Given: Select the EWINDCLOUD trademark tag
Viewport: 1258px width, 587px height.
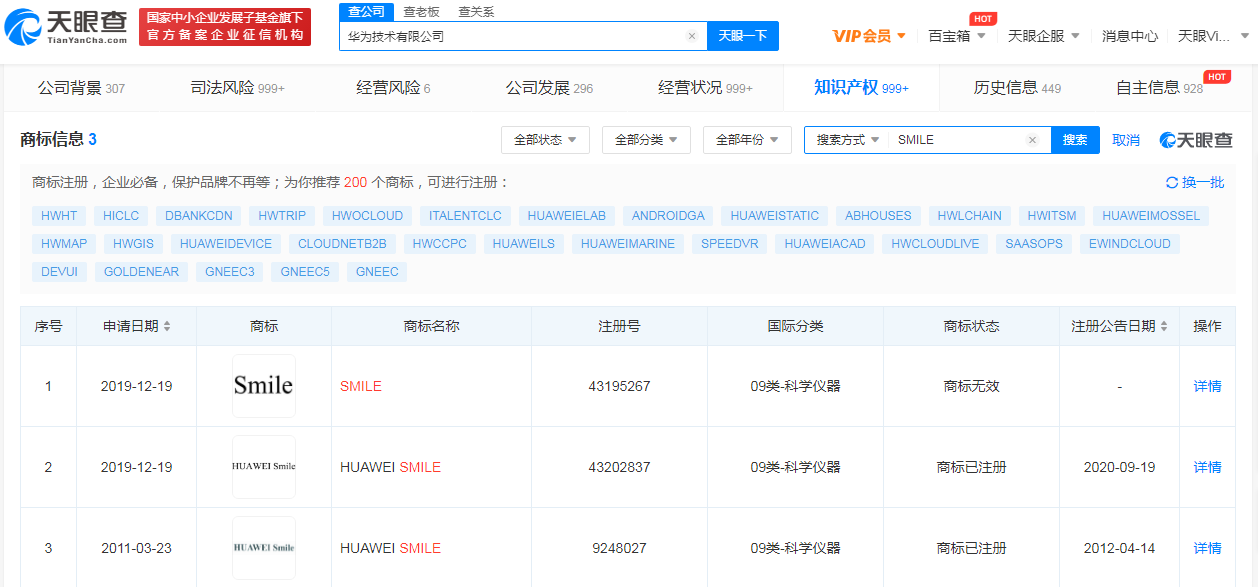Looking at the screenshot, I should pos(1130,243).
